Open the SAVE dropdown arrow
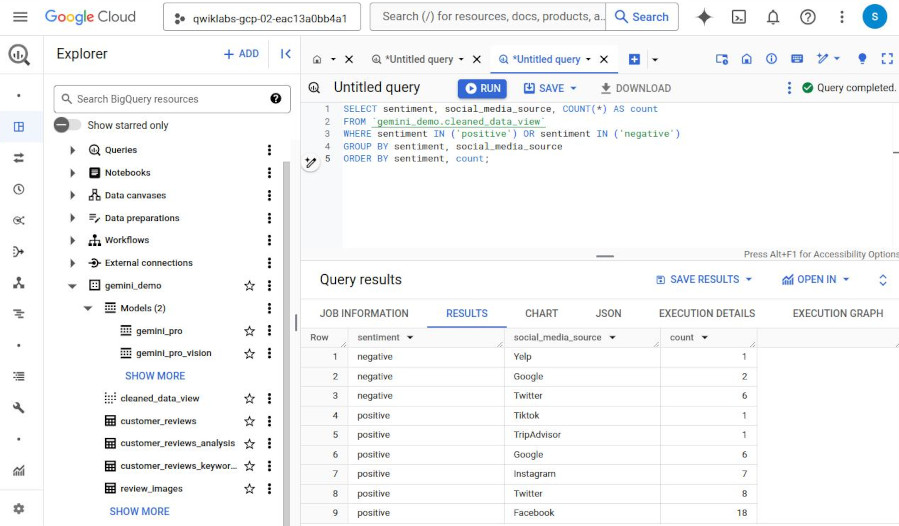 (x=573, y=88)
